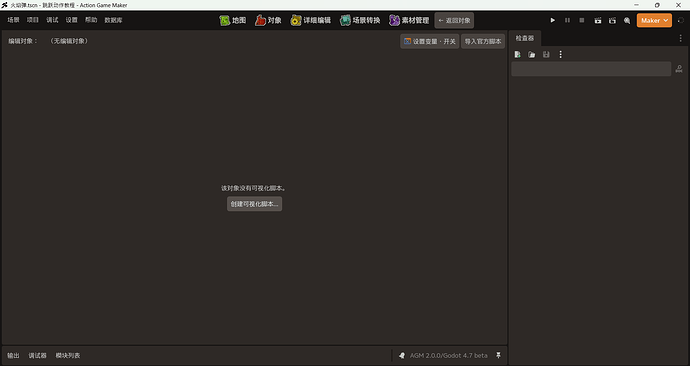Open the 调试器 debugger panel
The width and height of the screenshot is (690, 366).
click(37, 355)
